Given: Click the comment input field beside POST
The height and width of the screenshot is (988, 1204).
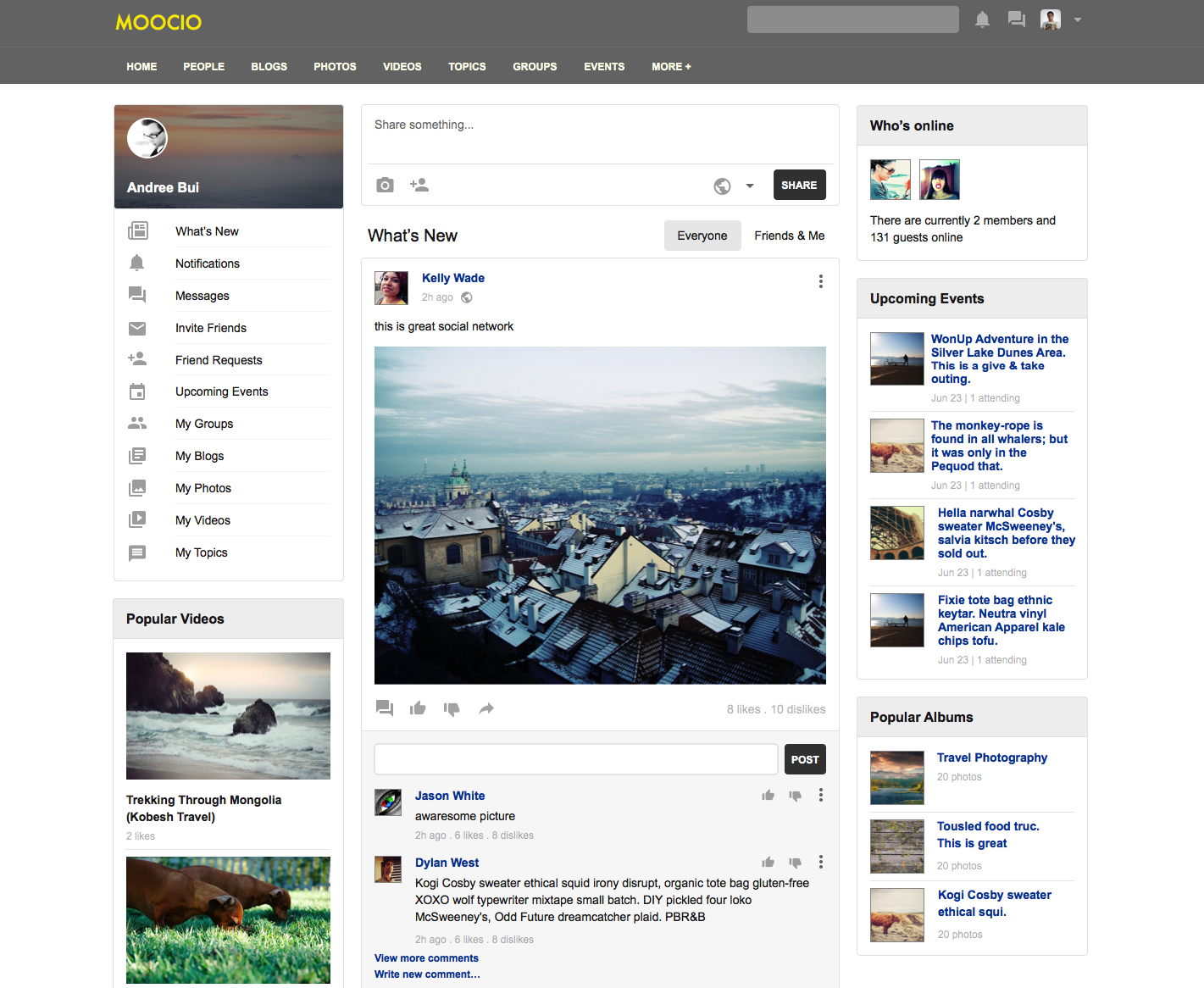Looking at the screenshot, I should [575, 759].
